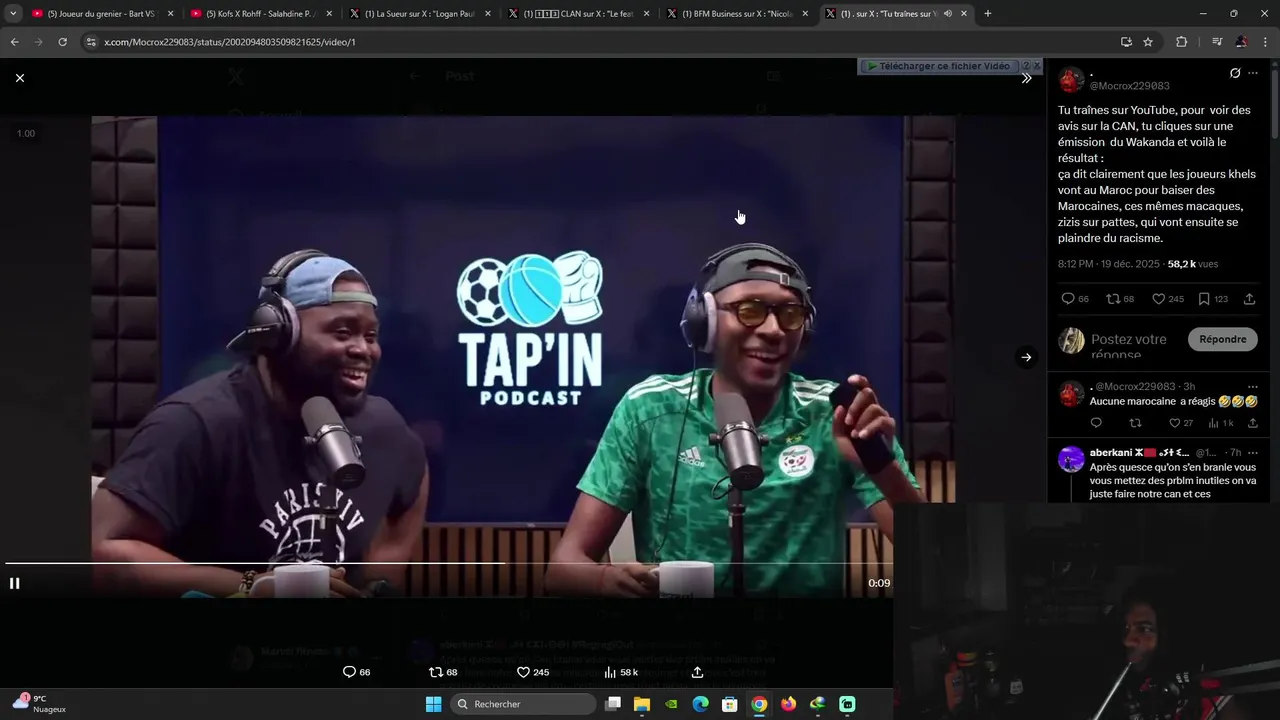Switch to Kofs X Rohff tab
Viewport: 1280px width, 720px height.
260,14
